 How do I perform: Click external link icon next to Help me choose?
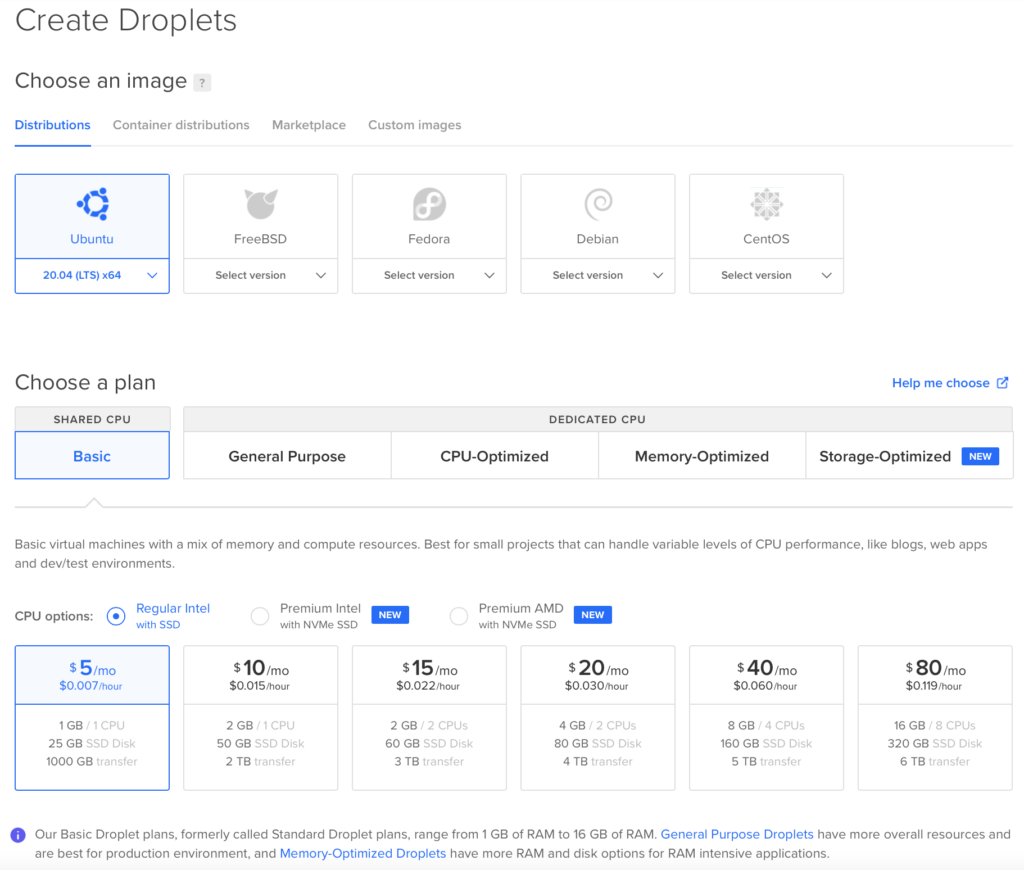(x=1002, y=383)
